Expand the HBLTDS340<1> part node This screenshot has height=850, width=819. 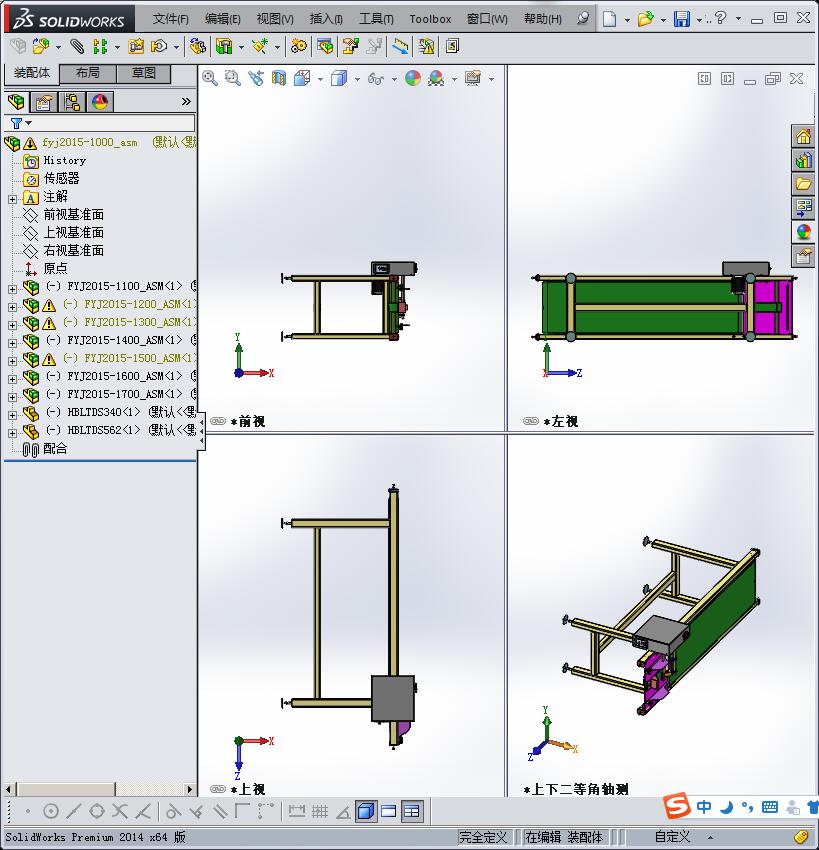[12, 415]
